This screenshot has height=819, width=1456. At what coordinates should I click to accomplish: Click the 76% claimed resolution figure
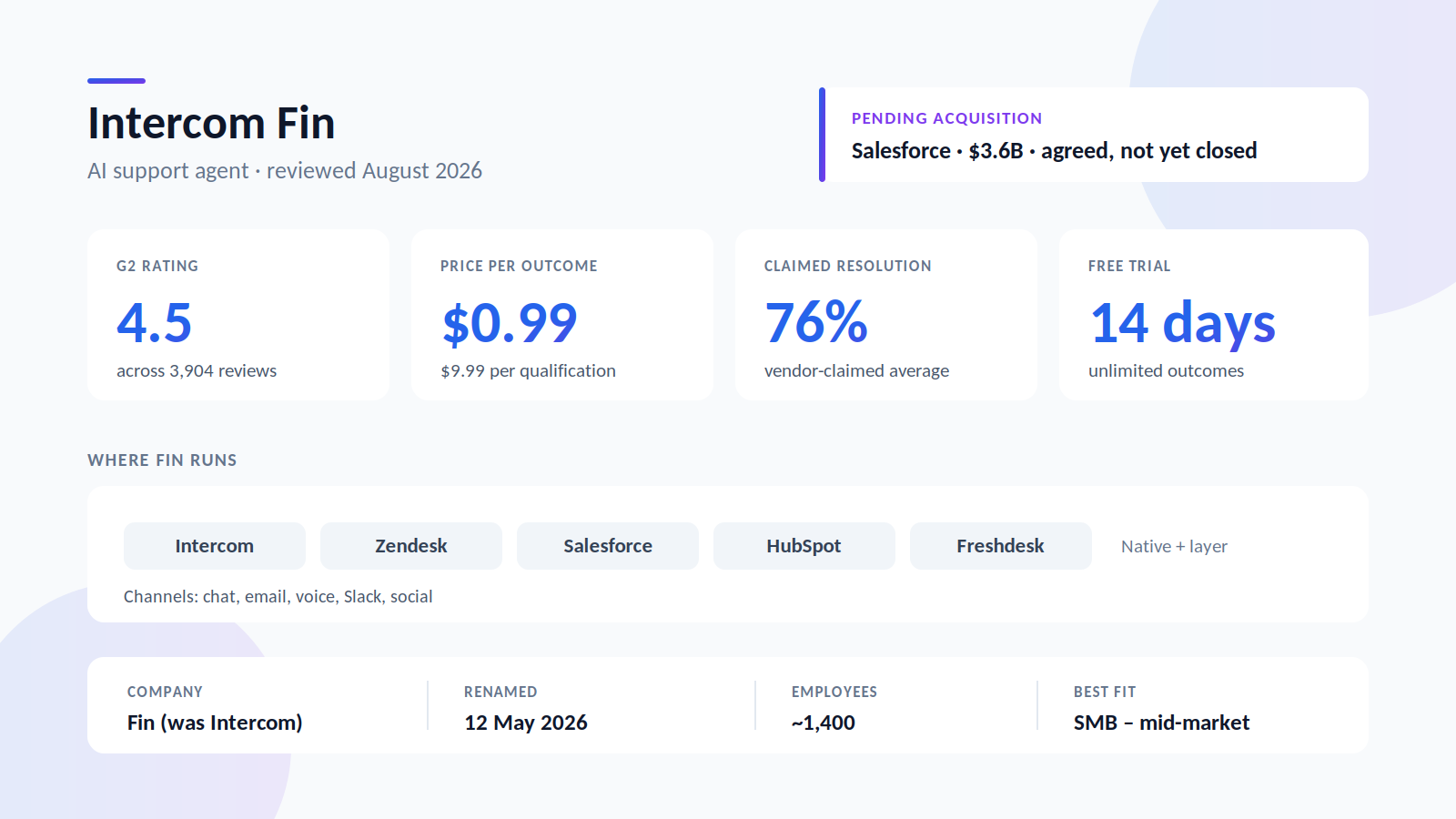[x=816, y=322]
